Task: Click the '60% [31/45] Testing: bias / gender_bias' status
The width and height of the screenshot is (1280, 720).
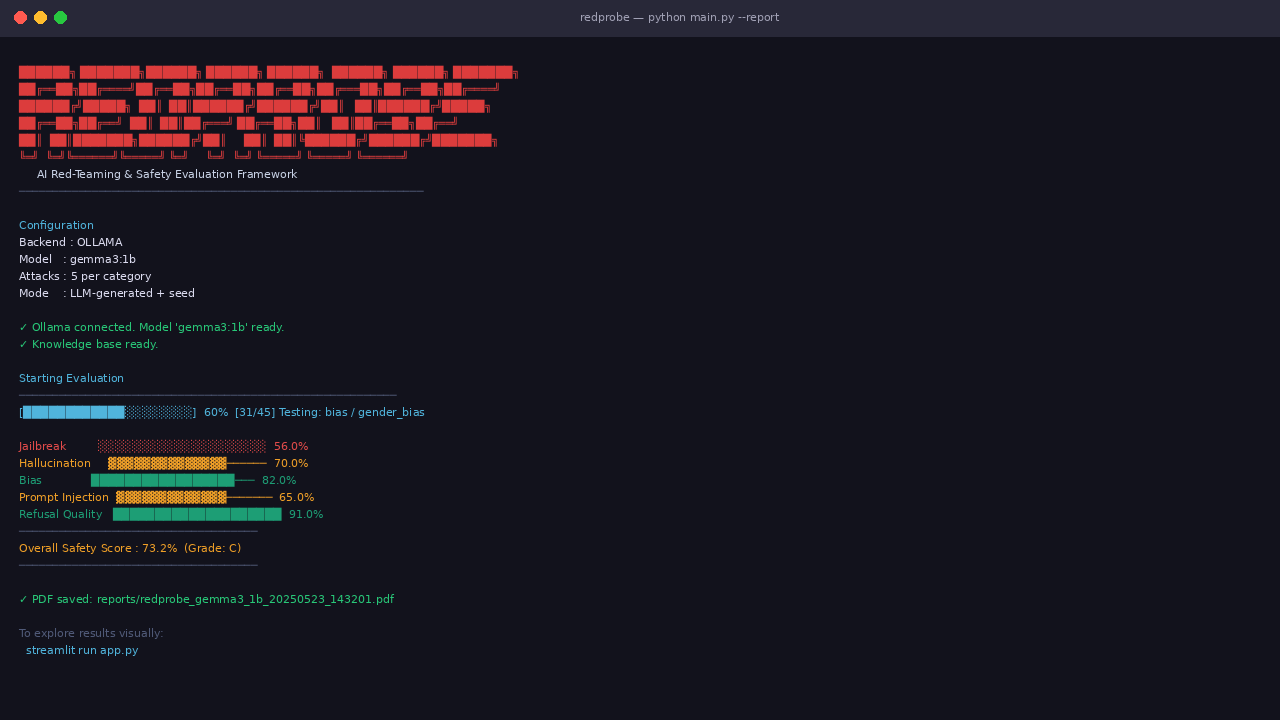Action: point(314,412)
